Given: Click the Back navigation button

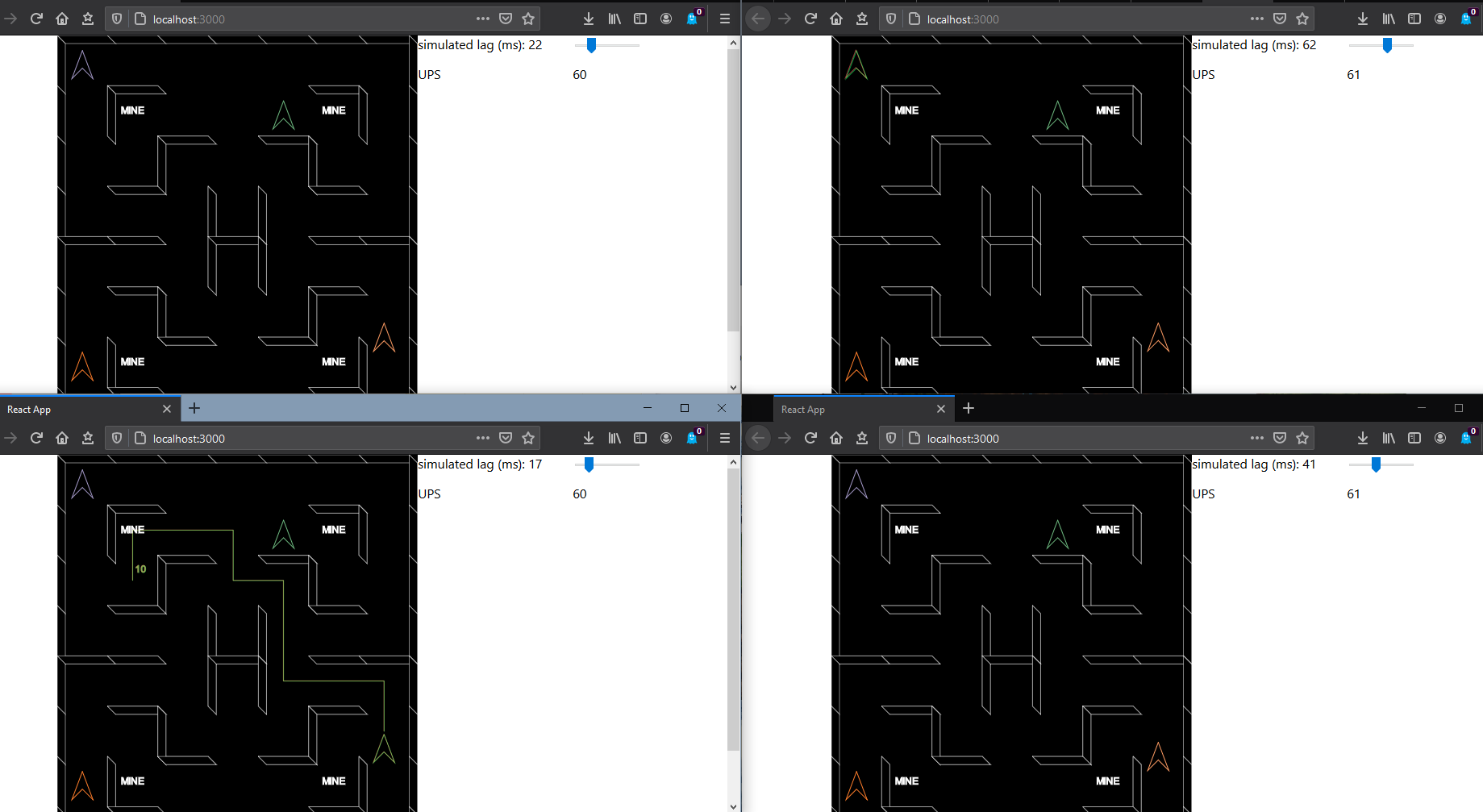Looking at the screenshot, I should point(757,19).
